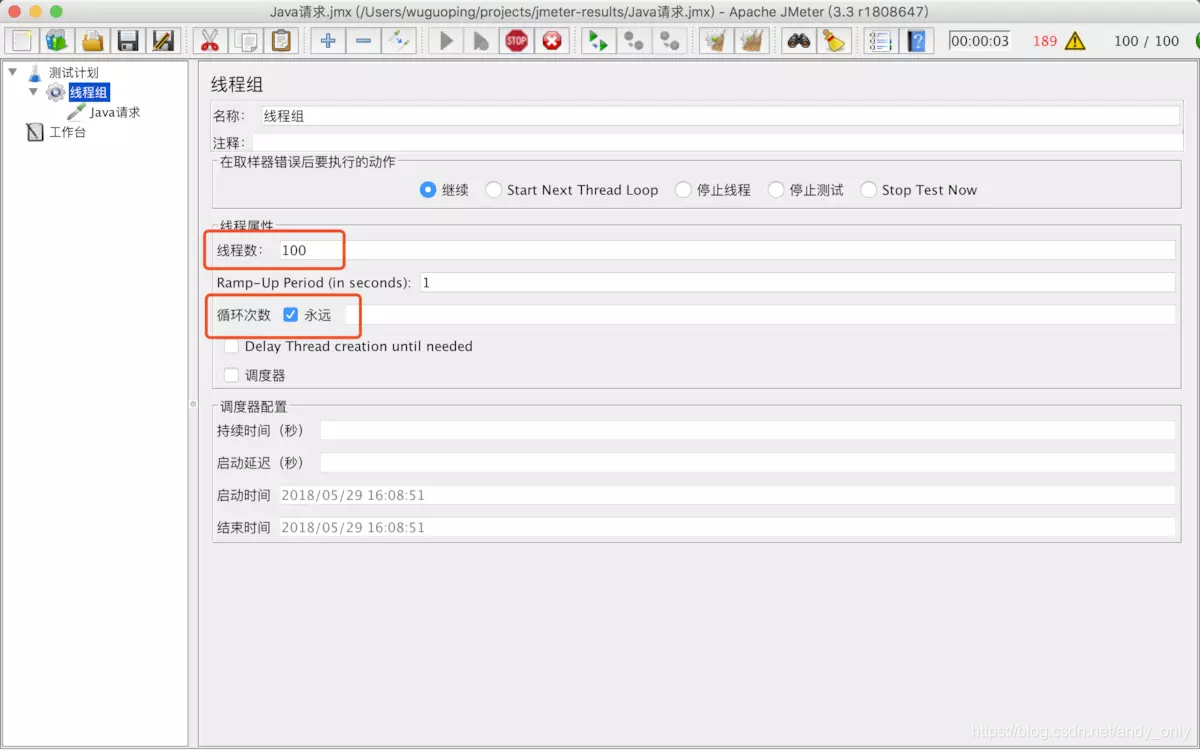Click the Clear results broom icon
This screenshot has width=1200, height=750.
pos(715,41)
